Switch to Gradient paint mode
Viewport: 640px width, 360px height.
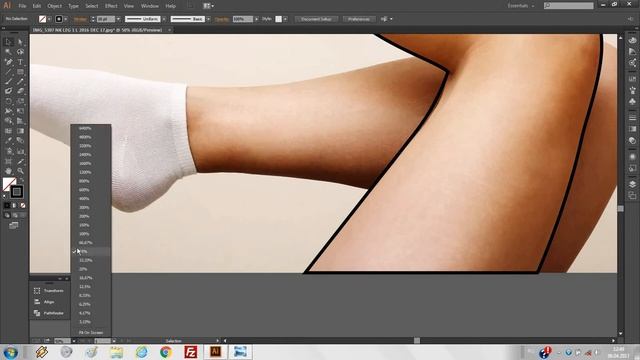tap(15, 205)
